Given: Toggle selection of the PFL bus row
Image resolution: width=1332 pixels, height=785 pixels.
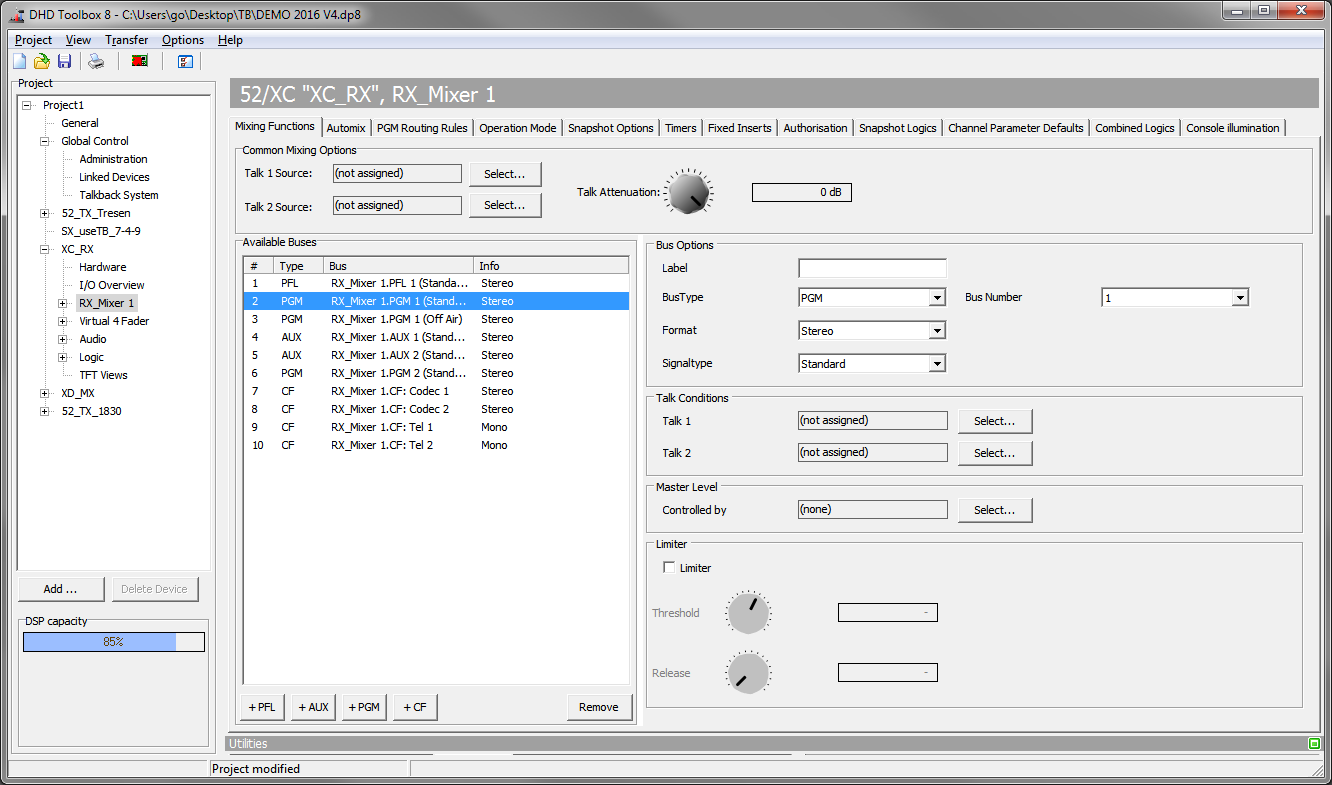Looking at the screenshot, I should tap(400, 283).
